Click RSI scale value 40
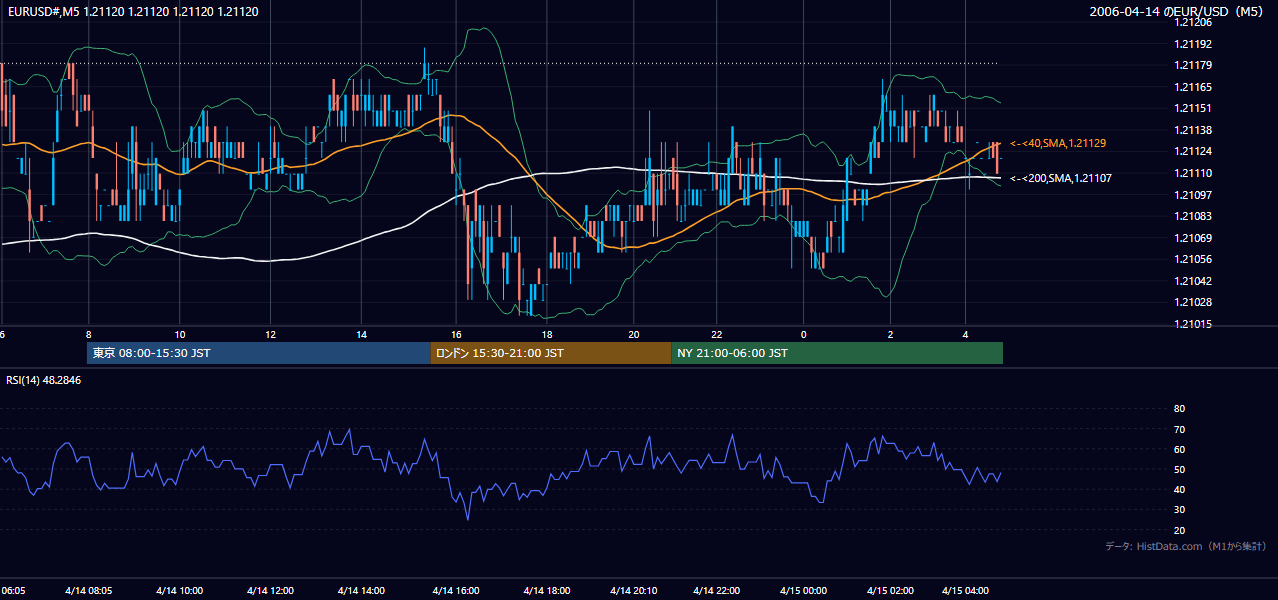 click(x=1180, y=489)
